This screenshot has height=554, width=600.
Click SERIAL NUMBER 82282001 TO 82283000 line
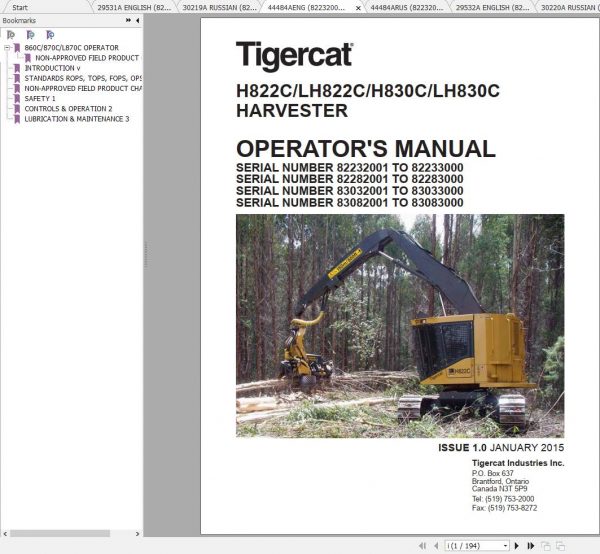coord(350,179)
